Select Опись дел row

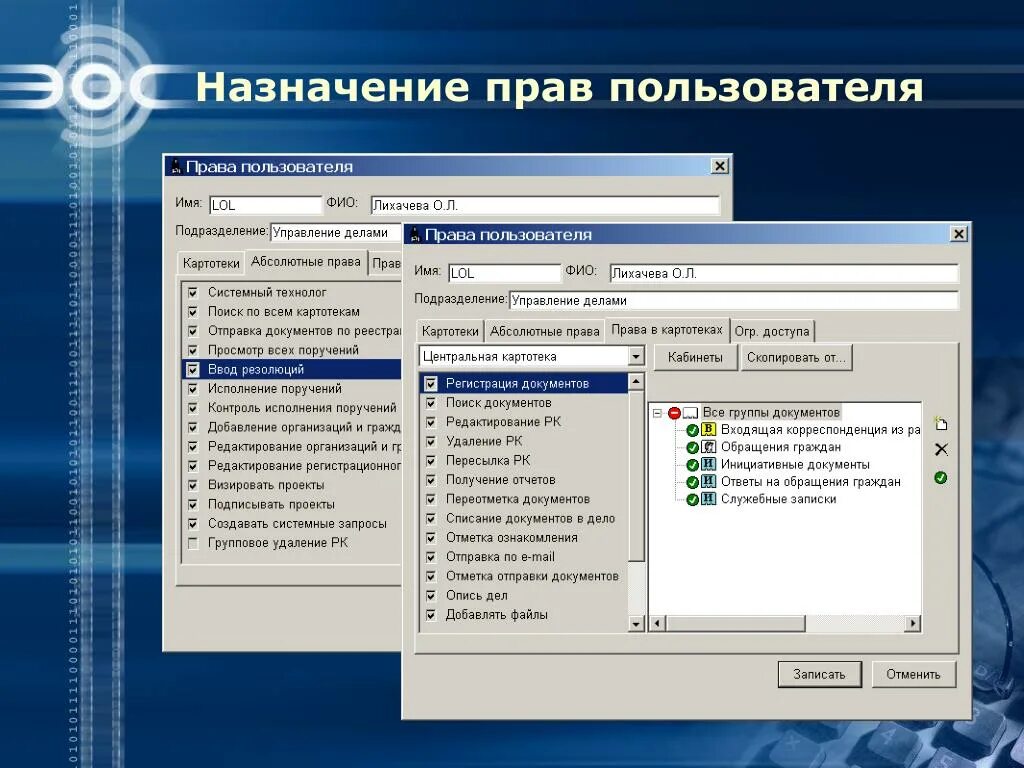(524, 596)
